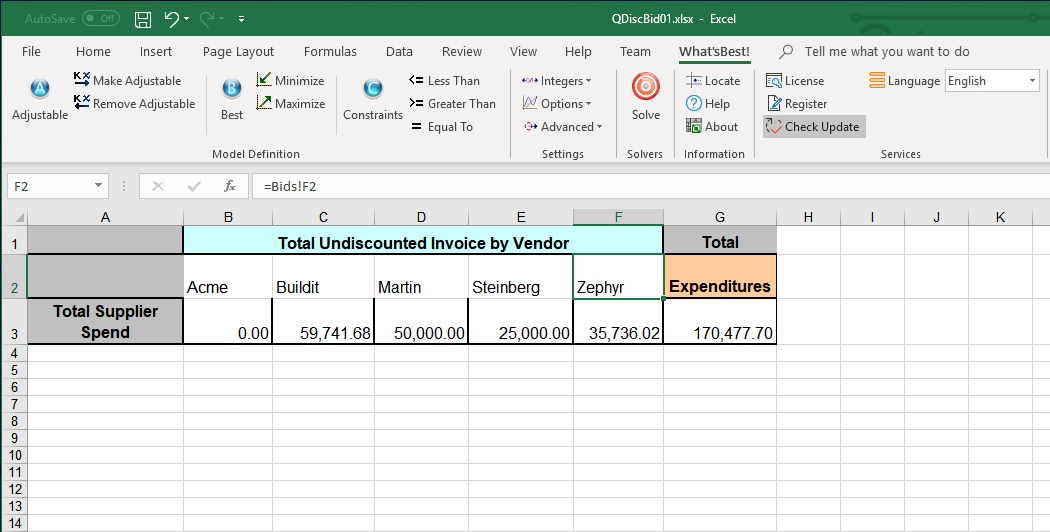1050x532 pixels.
Task: Click the Adjustable blue A icon
Action: pyautogui.click(x=40, y=88)
